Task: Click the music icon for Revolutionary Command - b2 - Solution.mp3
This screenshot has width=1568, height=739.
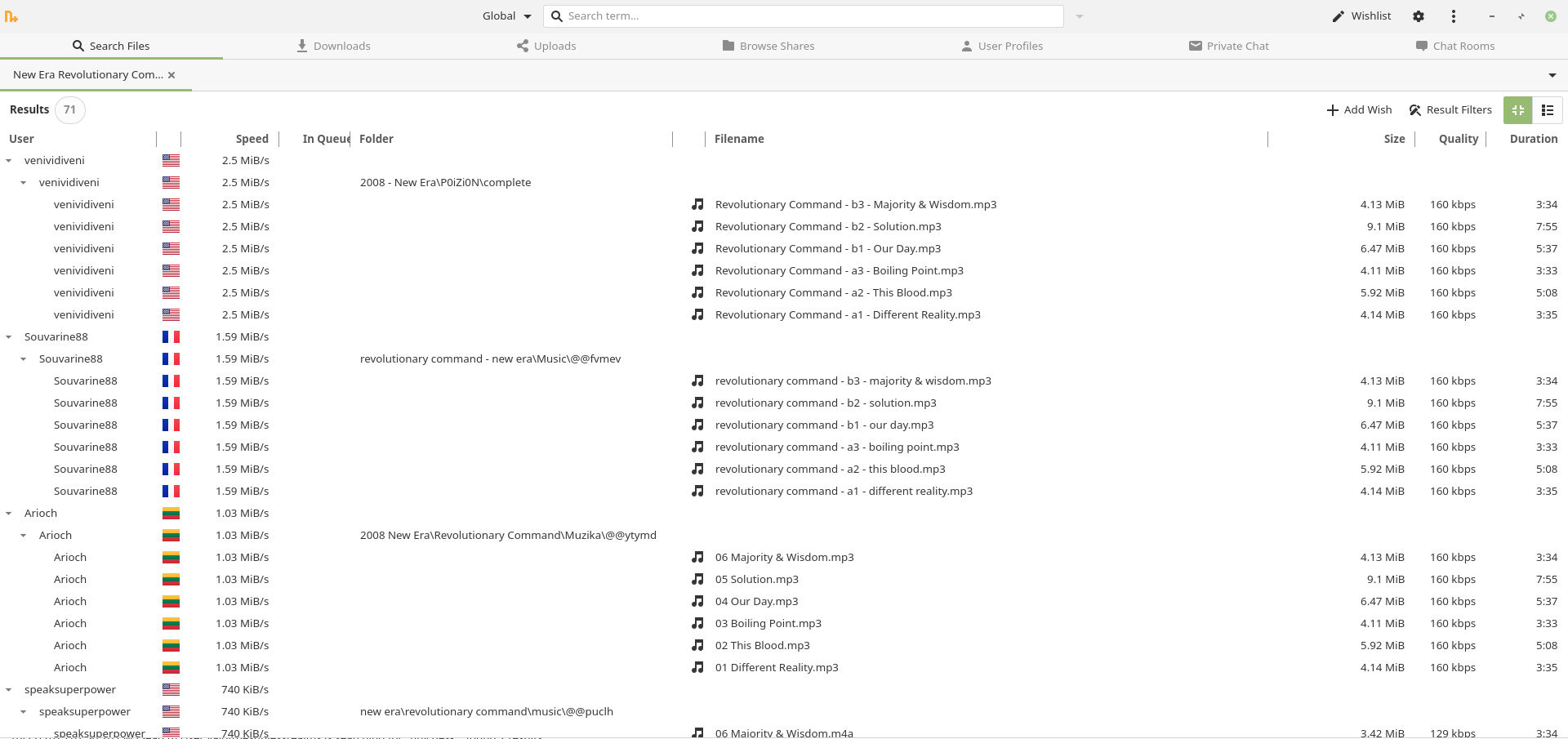Action: (x=697, y=227)
